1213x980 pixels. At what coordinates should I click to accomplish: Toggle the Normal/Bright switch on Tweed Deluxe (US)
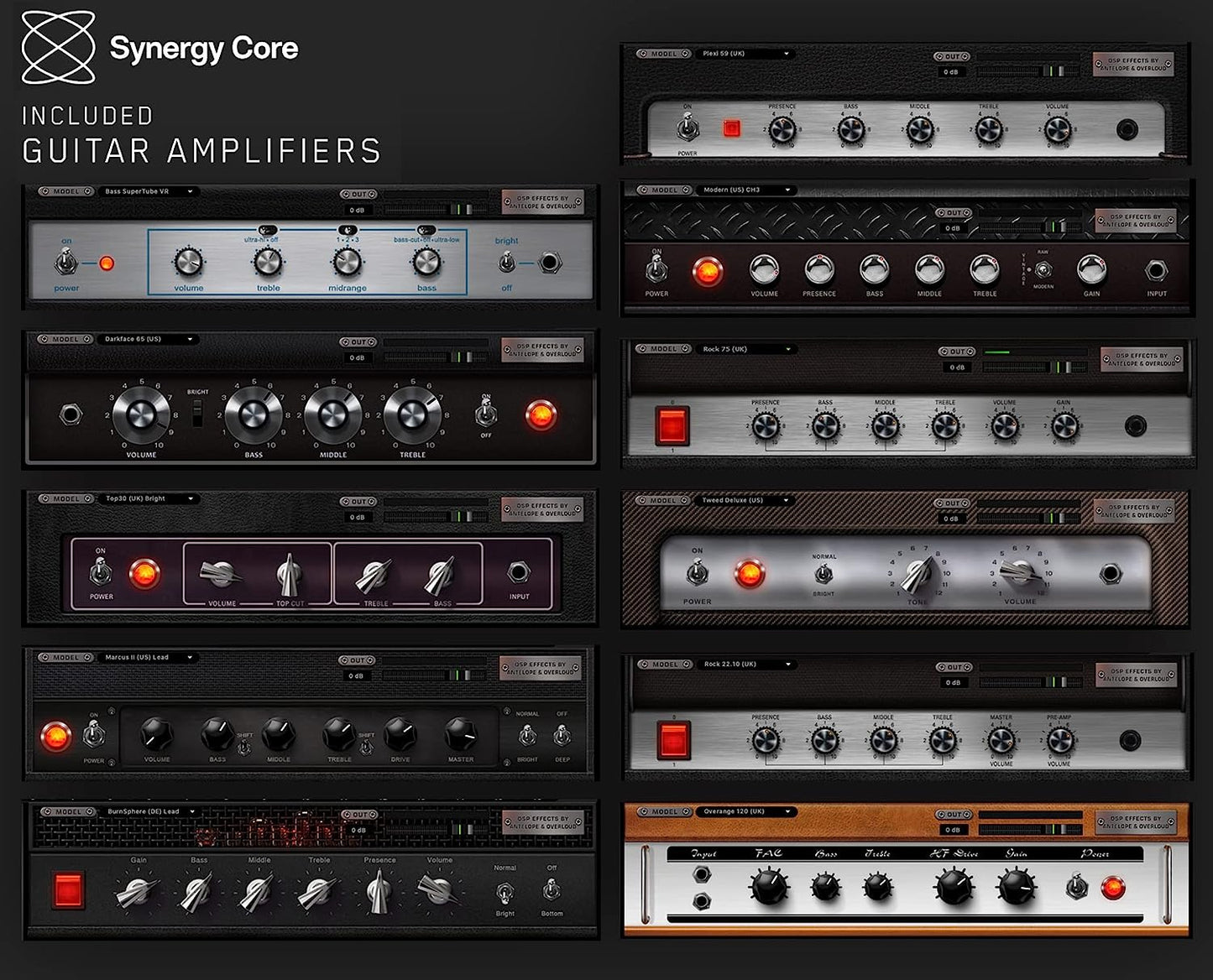[x=823, y=574]
